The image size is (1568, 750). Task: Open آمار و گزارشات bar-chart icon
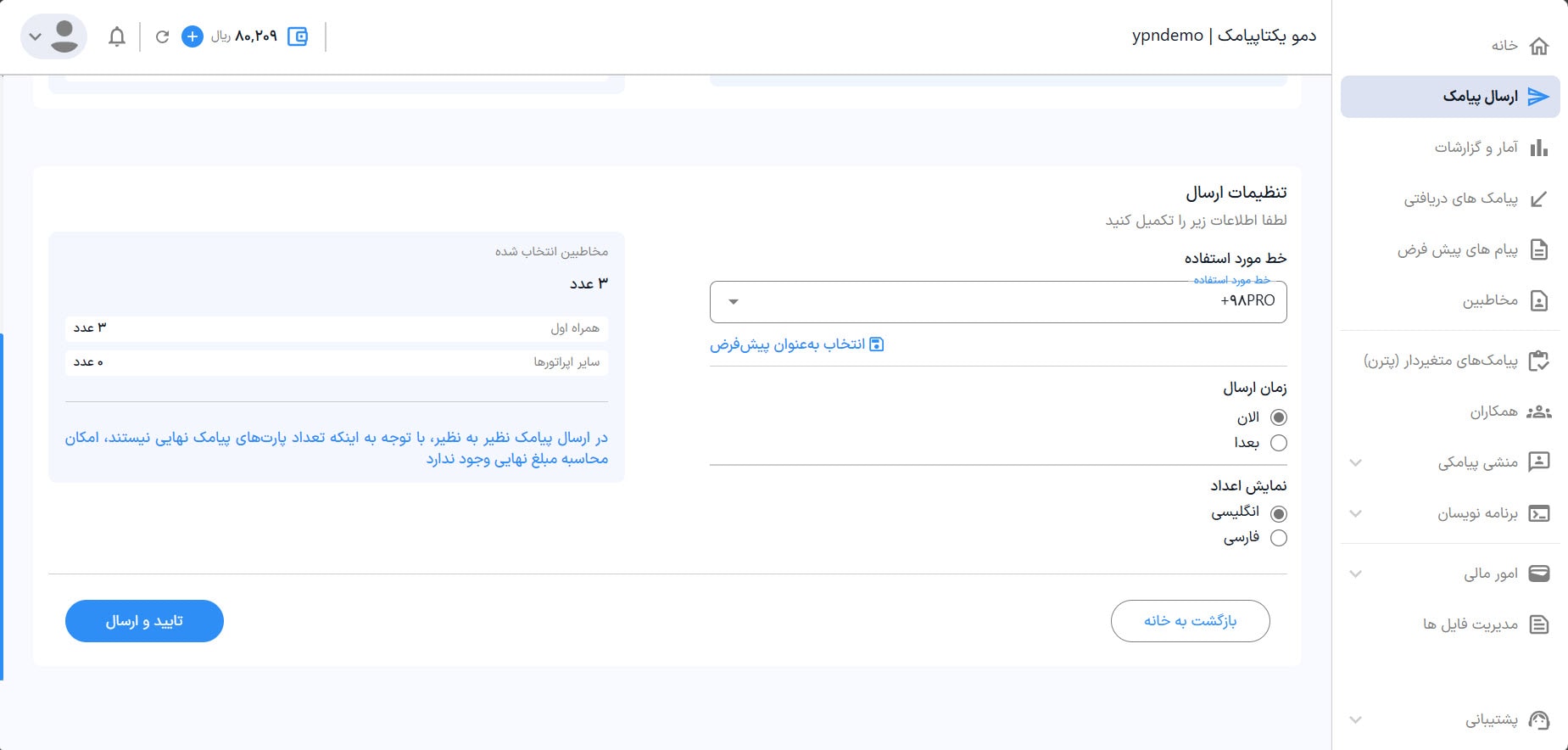point(1538,148)
